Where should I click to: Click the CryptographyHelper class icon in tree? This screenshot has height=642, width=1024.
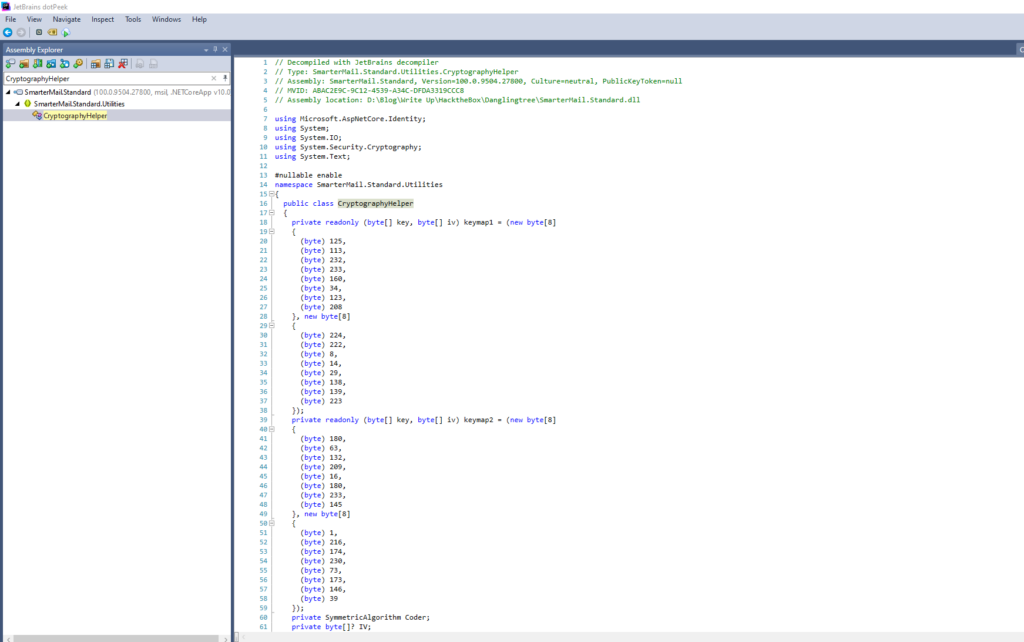tap(37, 116)
